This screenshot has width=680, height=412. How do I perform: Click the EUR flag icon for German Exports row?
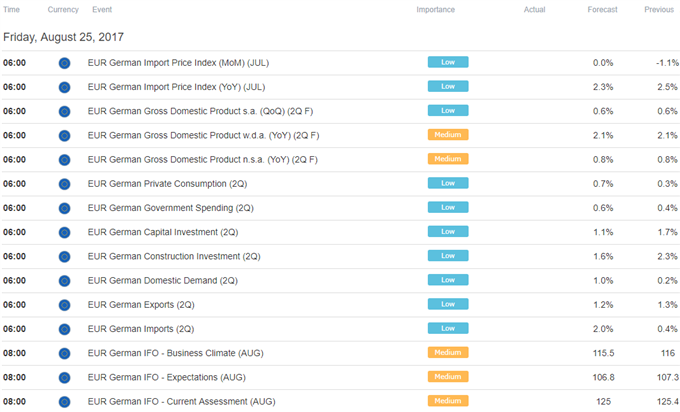point(64,305)
